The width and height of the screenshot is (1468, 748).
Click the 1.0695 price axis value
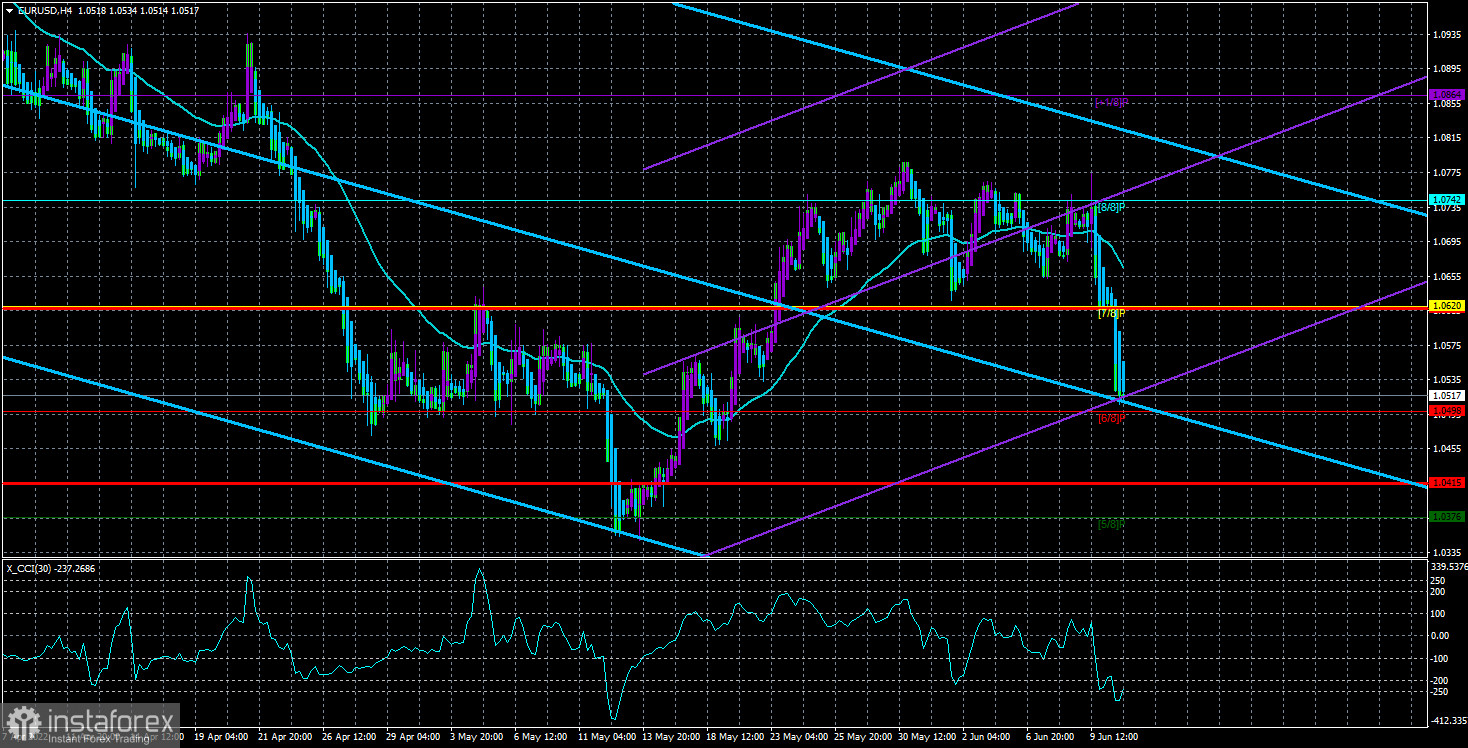1447,242
